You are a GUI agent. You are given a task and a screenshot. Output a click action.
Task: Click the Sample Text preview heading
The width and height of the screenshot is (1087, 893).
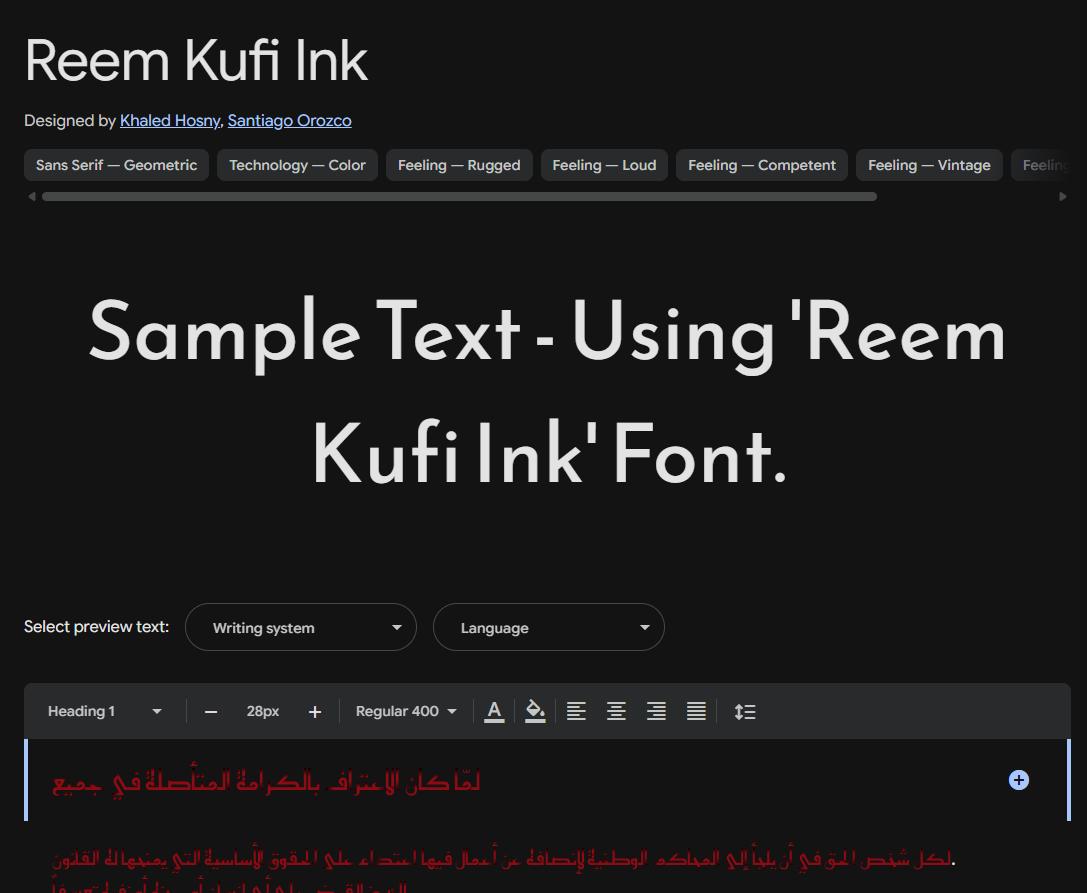point(548,392)
